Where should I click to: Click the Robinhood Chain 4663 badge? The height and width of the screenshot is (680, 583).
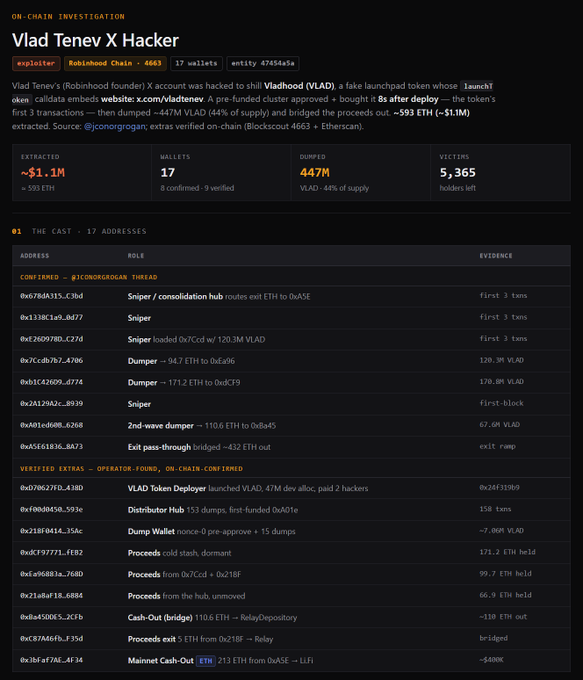tap(115, 63)
